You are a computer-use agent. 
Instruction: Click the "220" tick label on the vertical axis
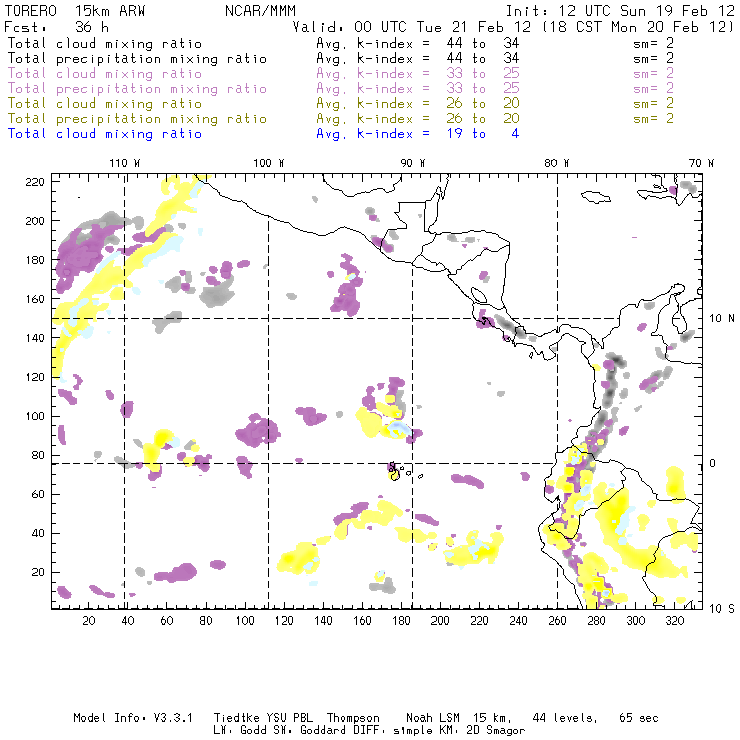pos(37,181)
